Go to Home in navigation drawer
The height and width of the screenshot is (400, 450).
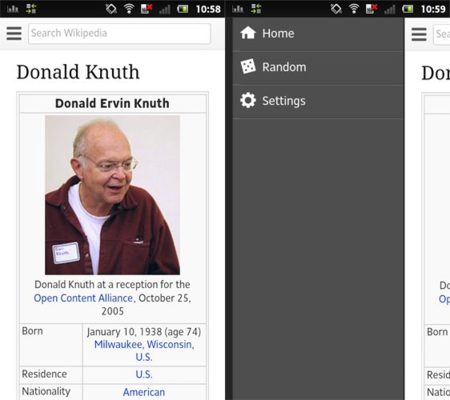(x=318, y=34)
